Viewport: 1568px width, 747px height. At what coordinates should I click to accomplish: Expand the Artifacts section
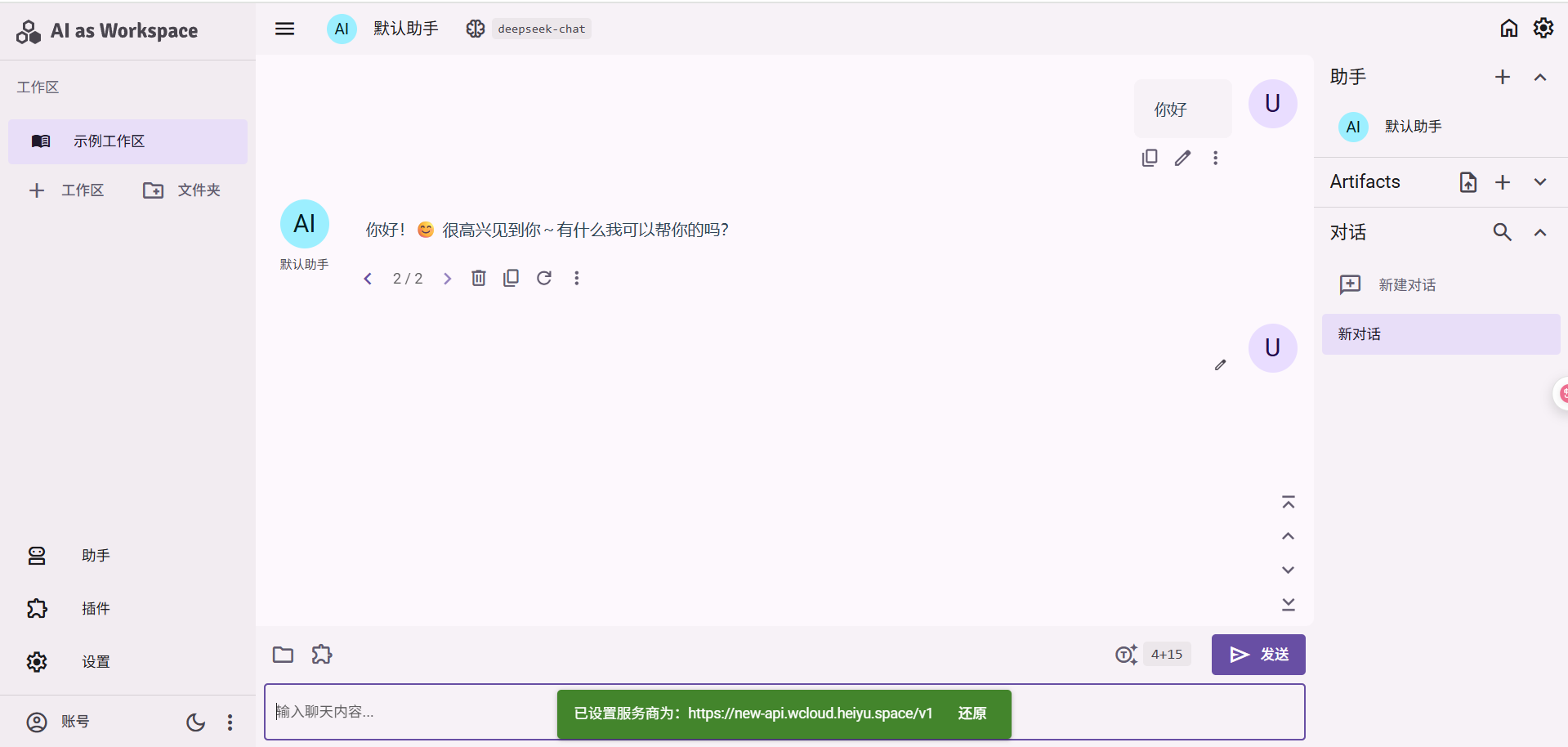pos(1540,181)
